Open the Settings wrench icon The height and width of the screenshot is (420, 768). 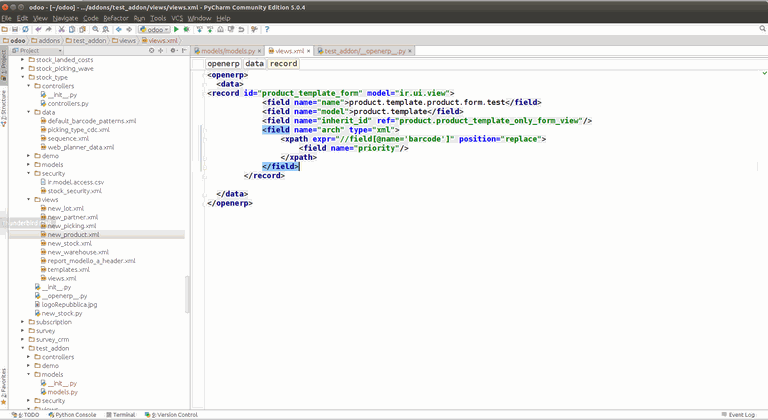[254, 29]
